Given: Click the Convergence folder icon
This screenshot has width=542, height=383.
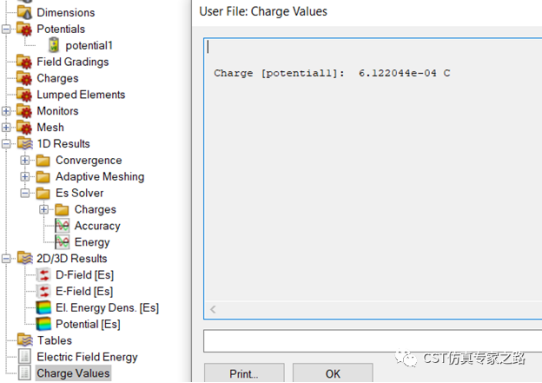Looking at the screenshot, I should [43, 160].
